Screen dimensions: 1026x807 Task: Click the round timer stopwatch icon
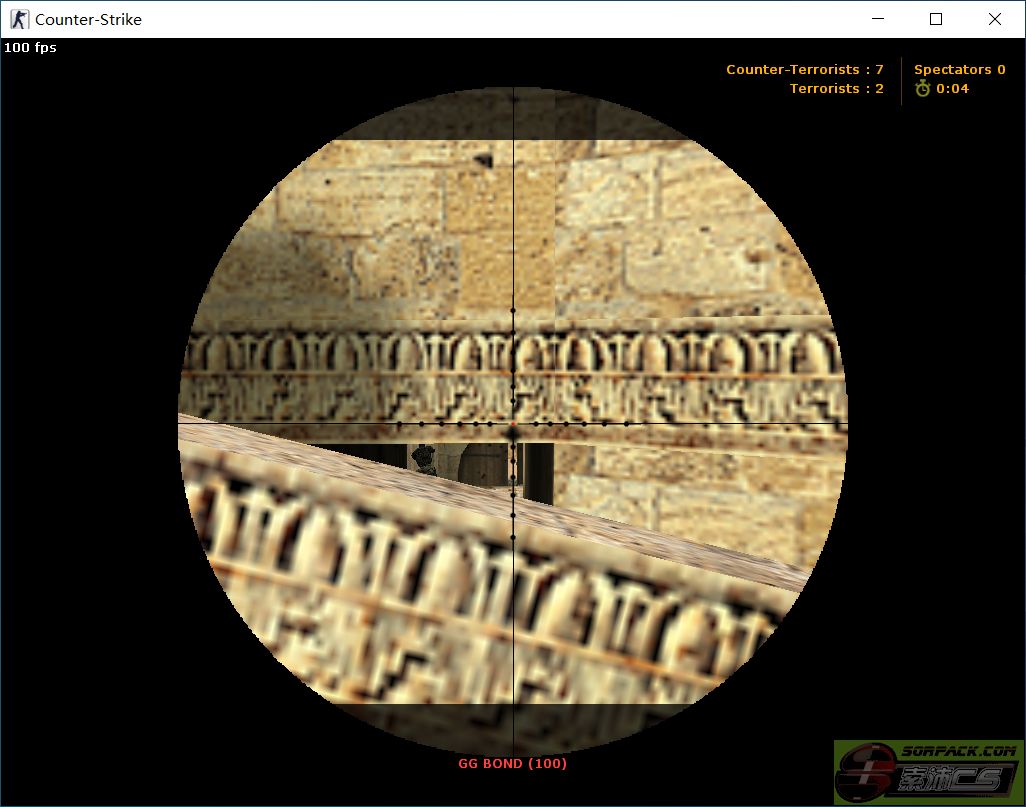[x=923, y=88]
